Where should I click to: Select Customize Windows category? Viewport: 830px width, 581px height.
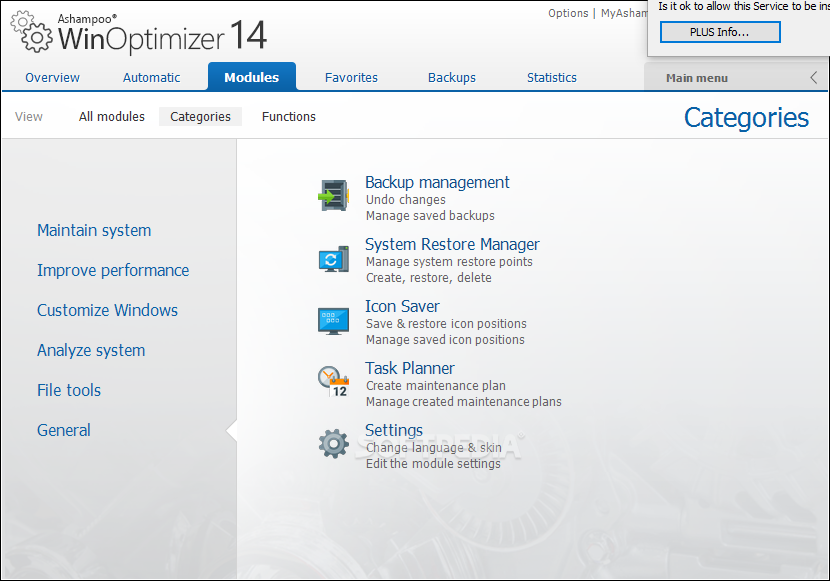click(107, 310)
